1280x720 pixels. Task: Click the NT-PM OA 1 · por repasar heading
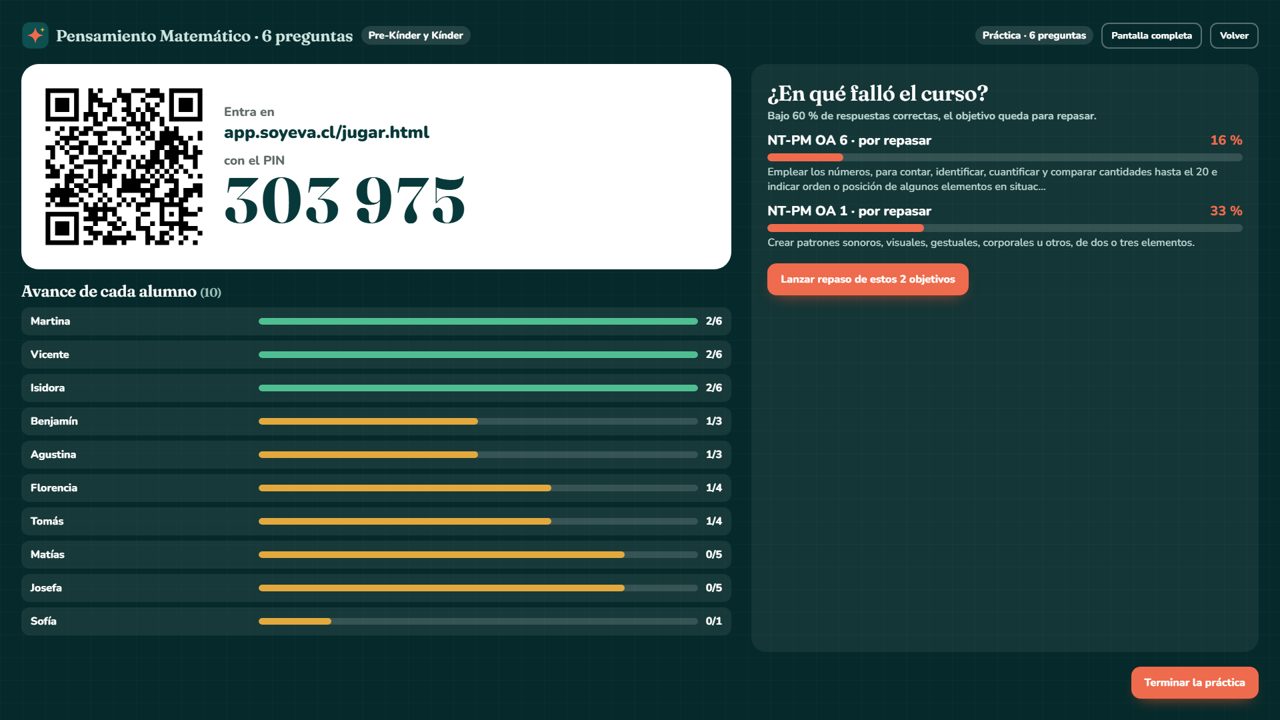(849, 211)
